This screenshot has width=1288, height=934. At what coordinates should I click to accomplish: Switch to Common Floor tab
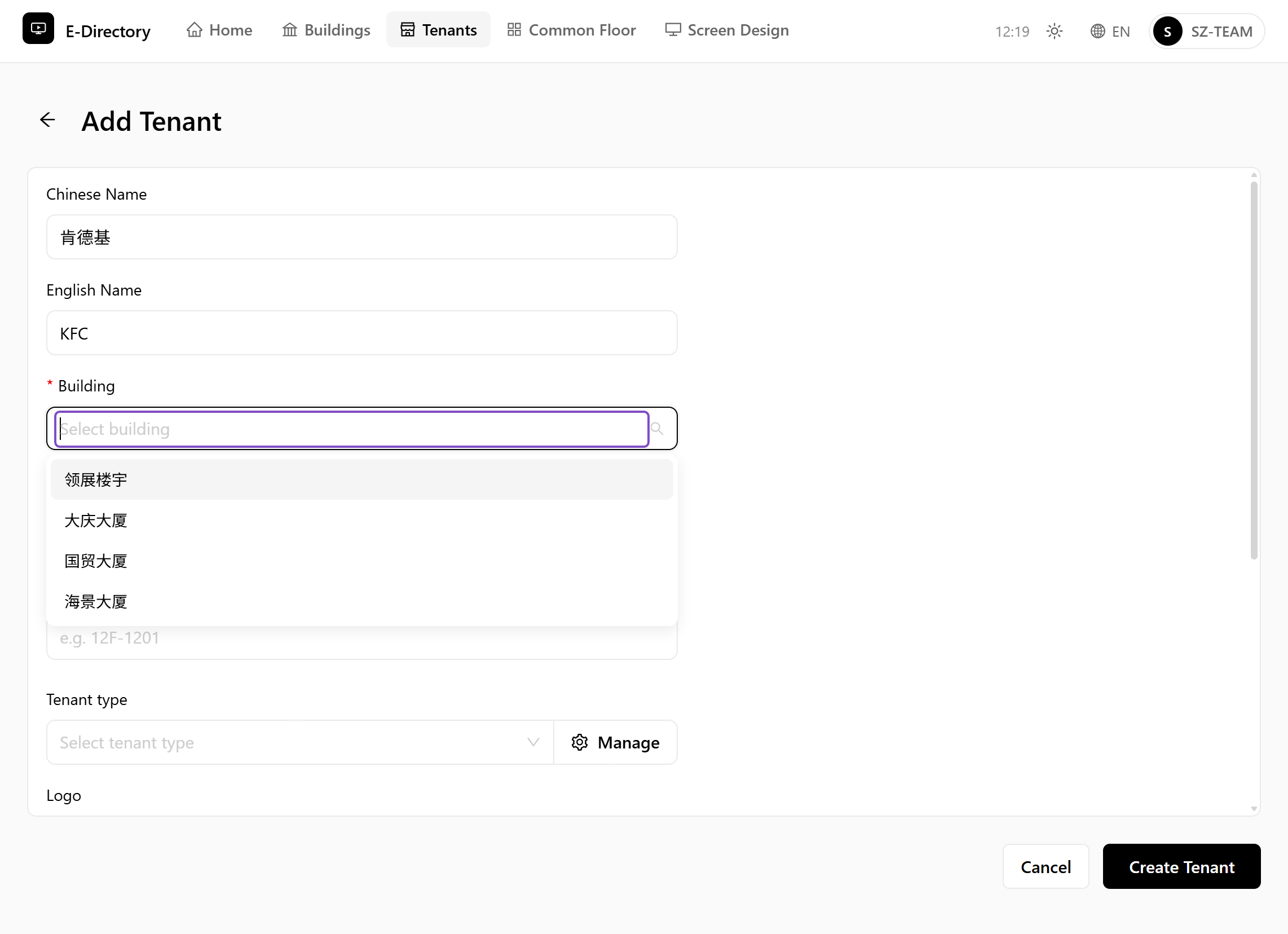(571, 29)
